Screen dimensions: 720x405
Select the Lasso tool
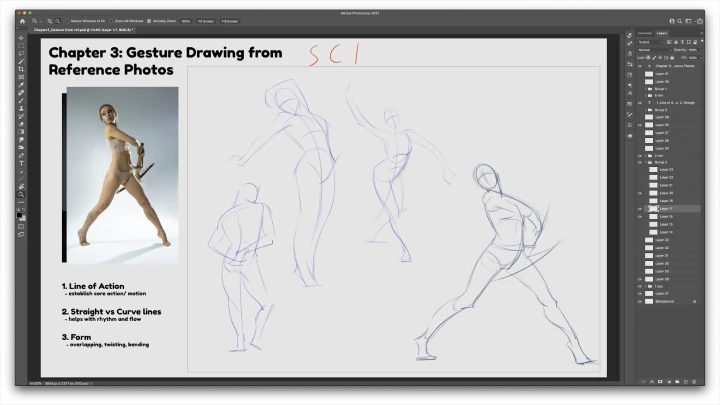click(x=21, y=54)
